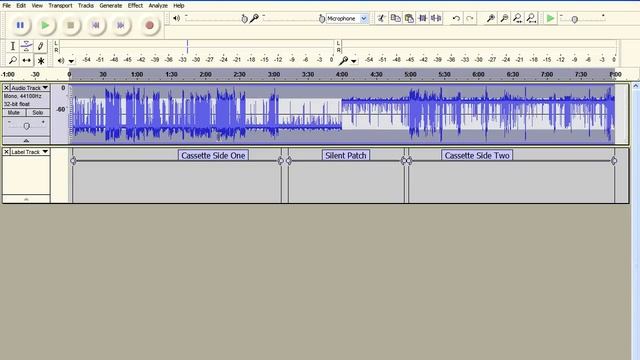
Task: Collapse the Audio Track with bottom arrow
Action: click(x=27, y=140)
